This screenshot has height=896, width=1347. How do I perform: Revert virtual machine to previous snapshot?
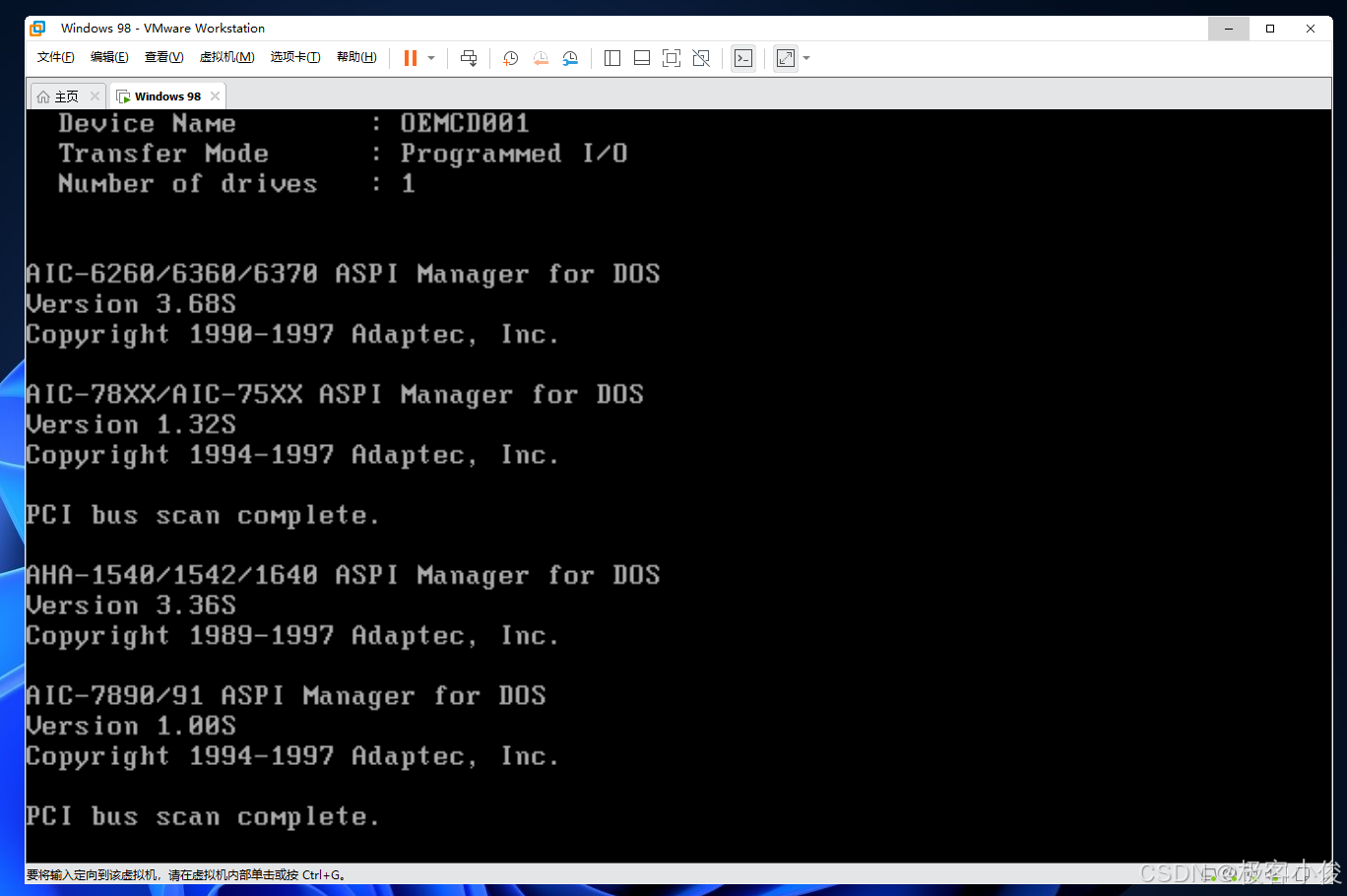click(541, 58)
